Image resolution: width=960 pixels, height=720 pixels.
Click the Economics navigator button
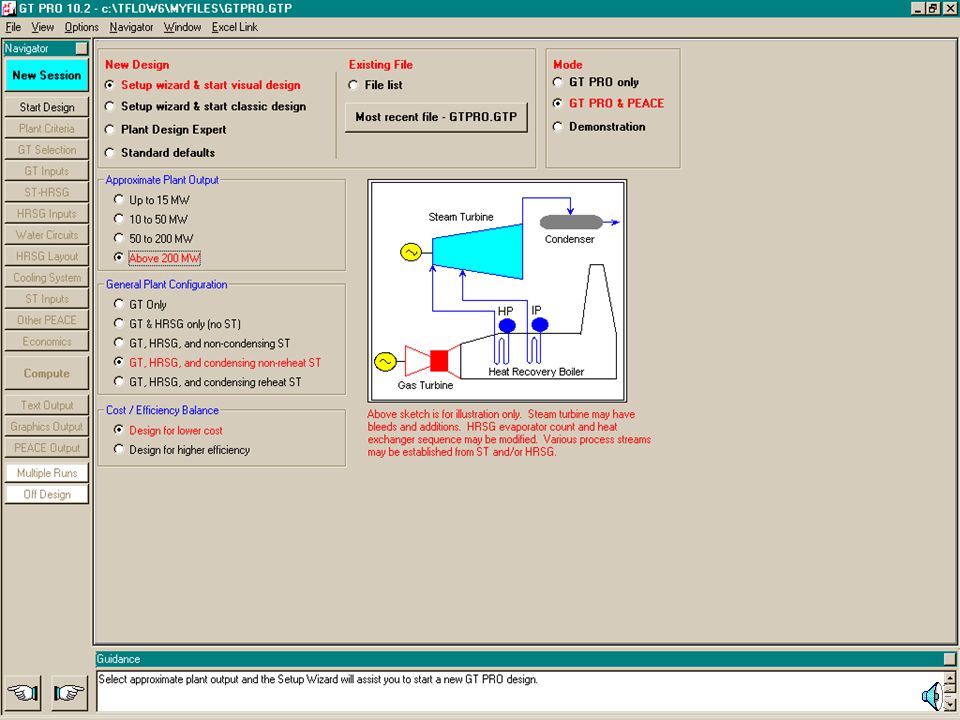coord(47,342)
